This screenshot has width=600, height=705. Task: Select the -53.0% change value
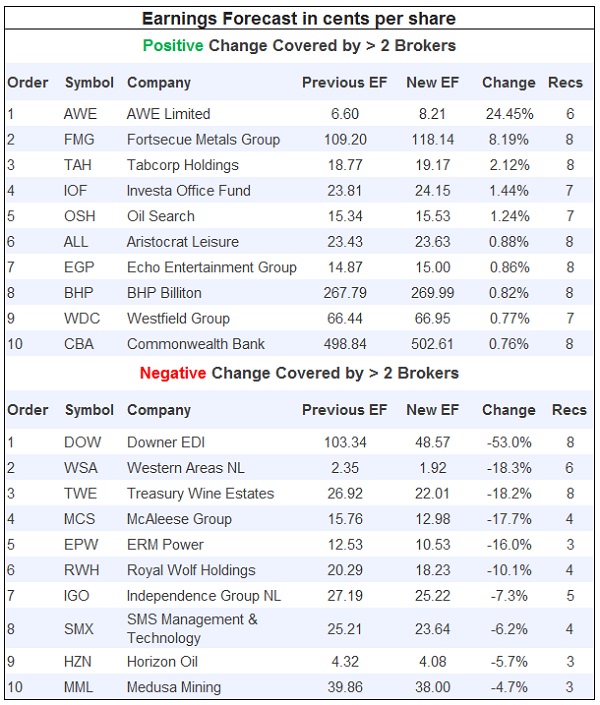509,442
